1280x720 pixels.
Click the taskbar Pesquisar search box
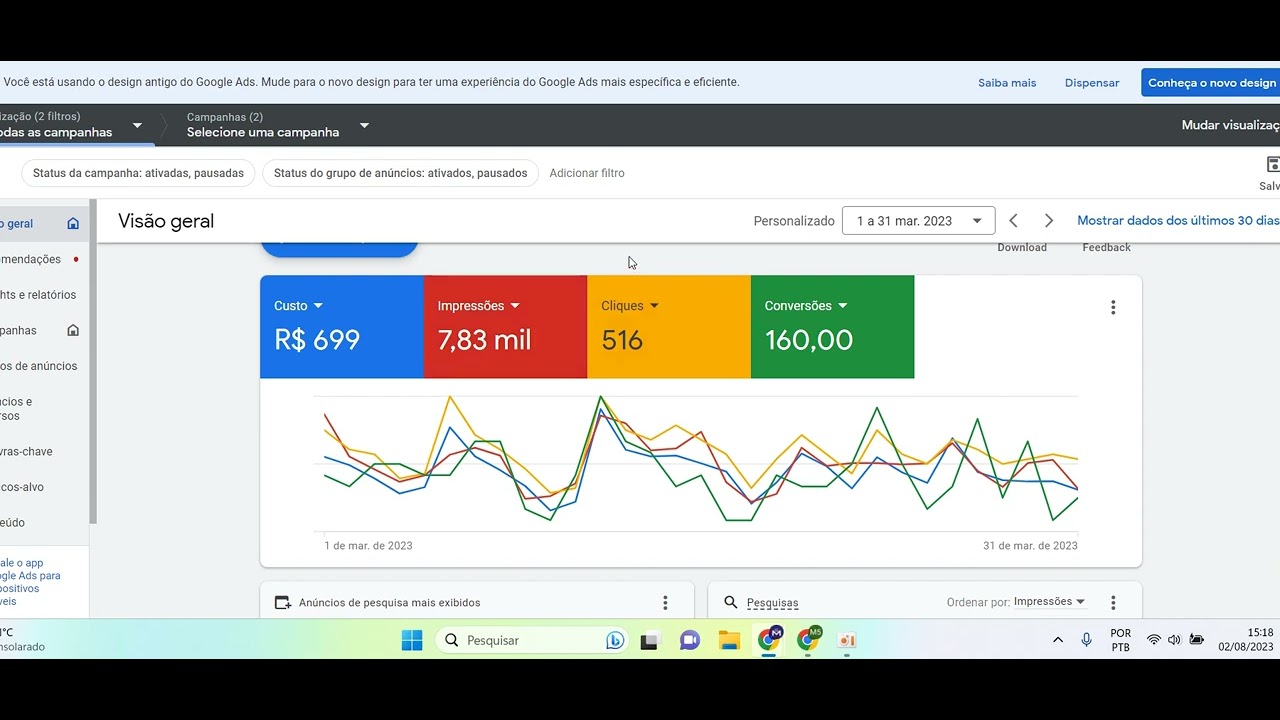coord(532,640)
